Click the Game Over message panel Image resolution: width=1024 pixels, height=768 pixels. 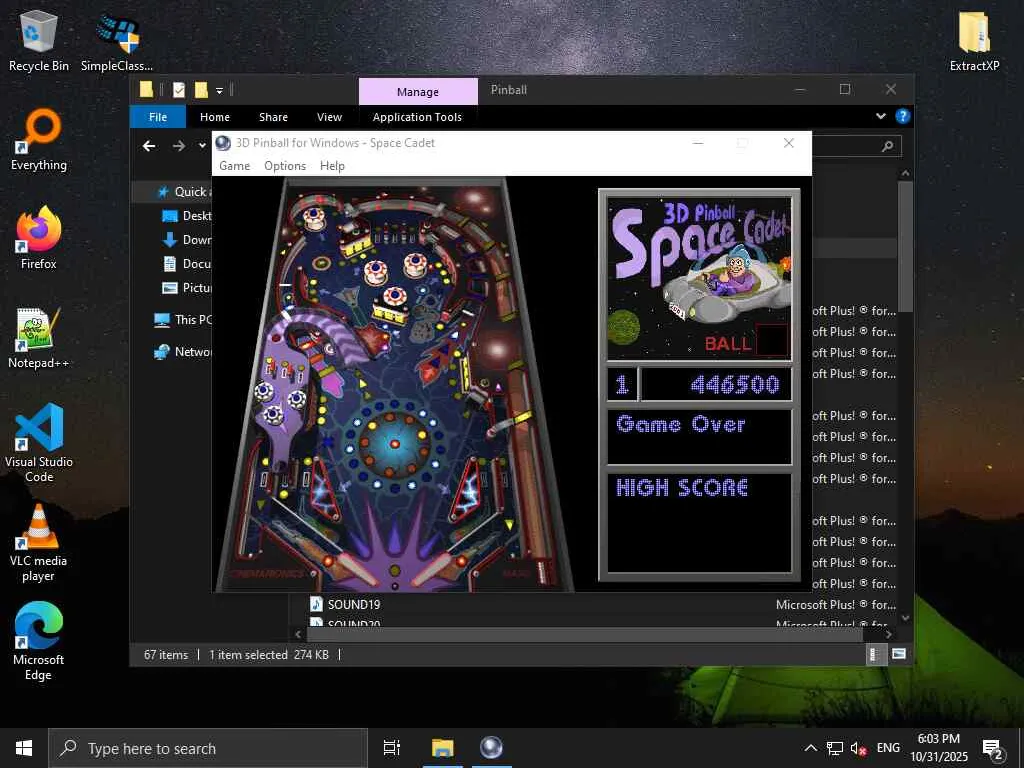[x=699, y=436]
